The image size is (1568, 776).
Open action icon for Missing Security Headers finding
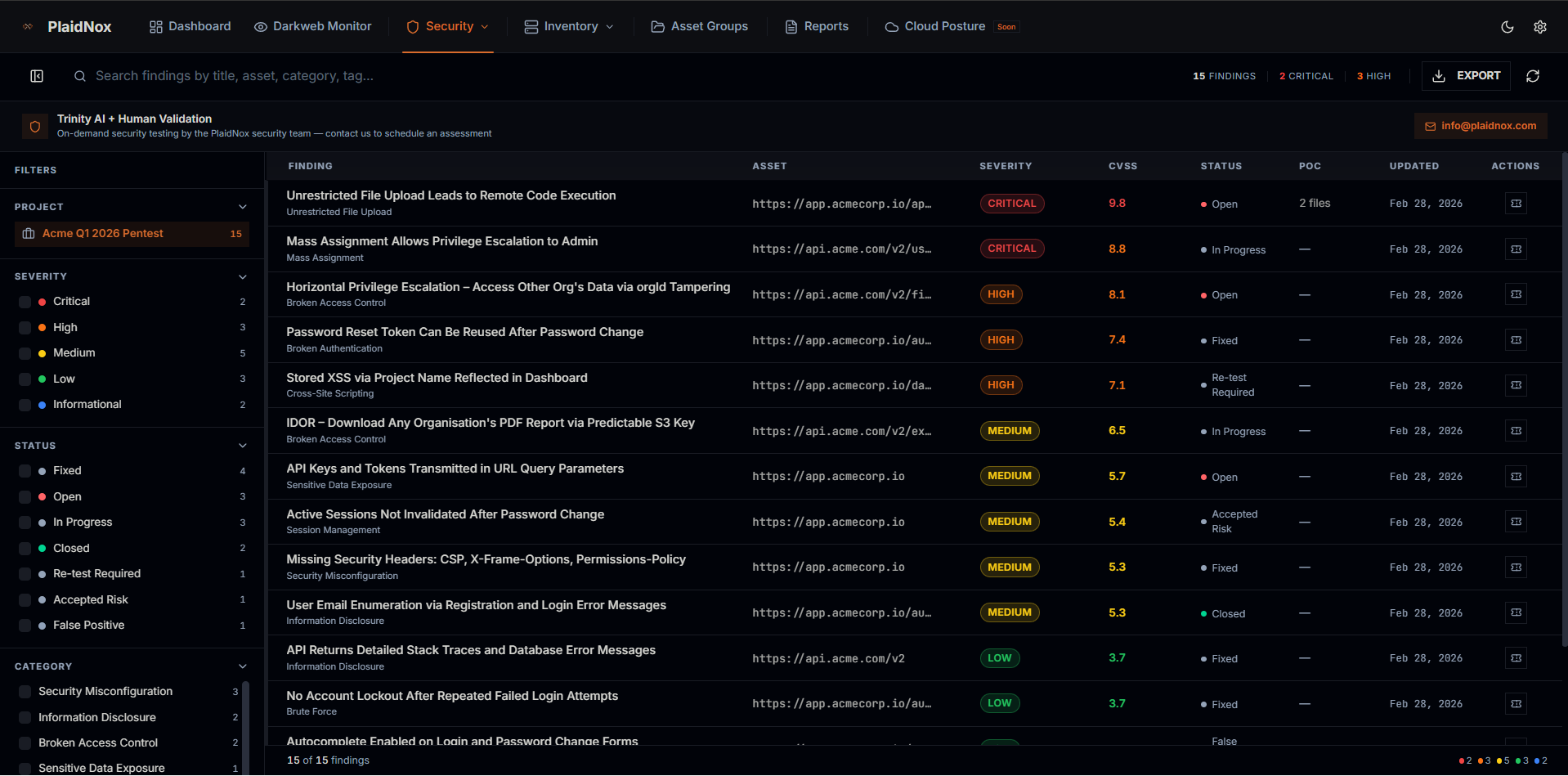(x=1516, y=567)
